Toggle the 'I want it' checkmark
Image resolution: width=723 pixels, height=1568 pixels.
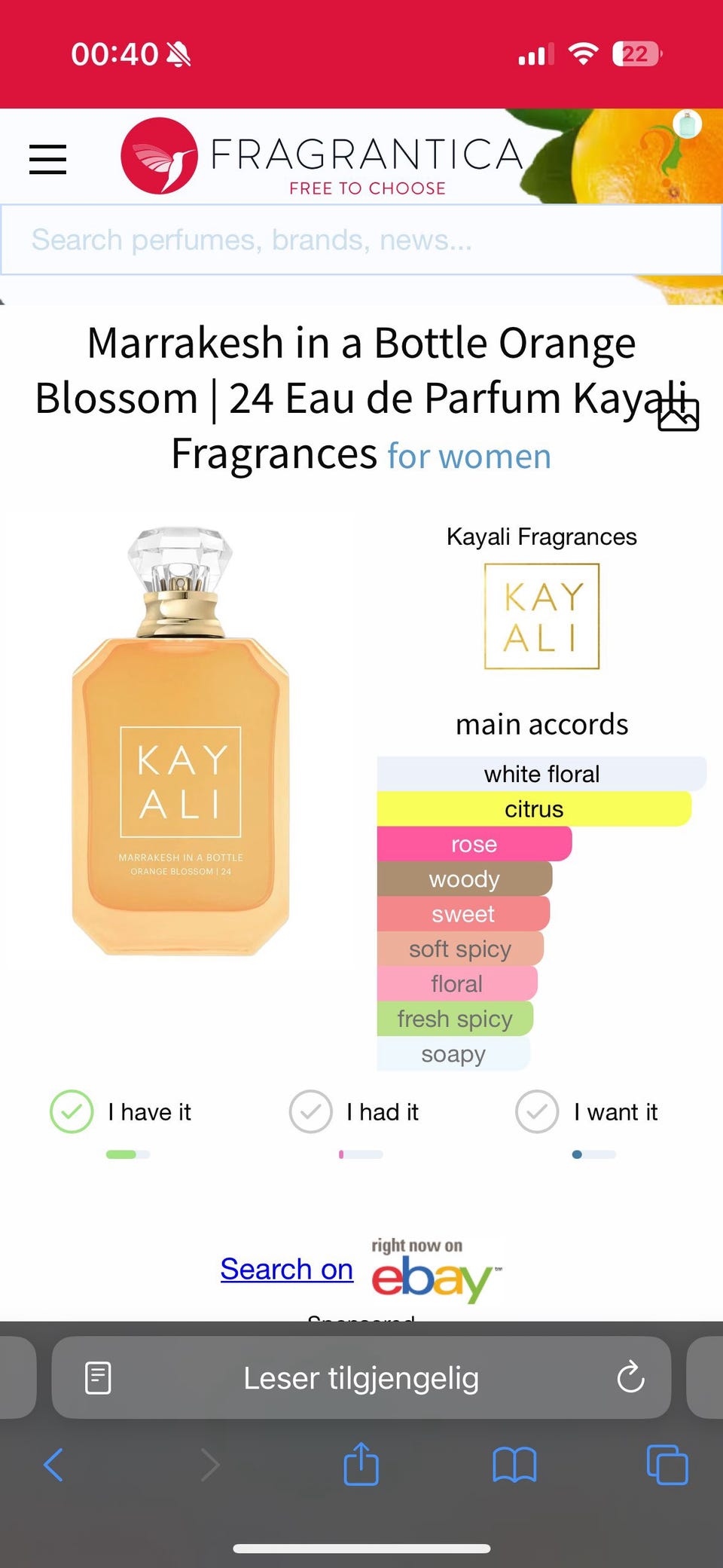point(537,1111)
